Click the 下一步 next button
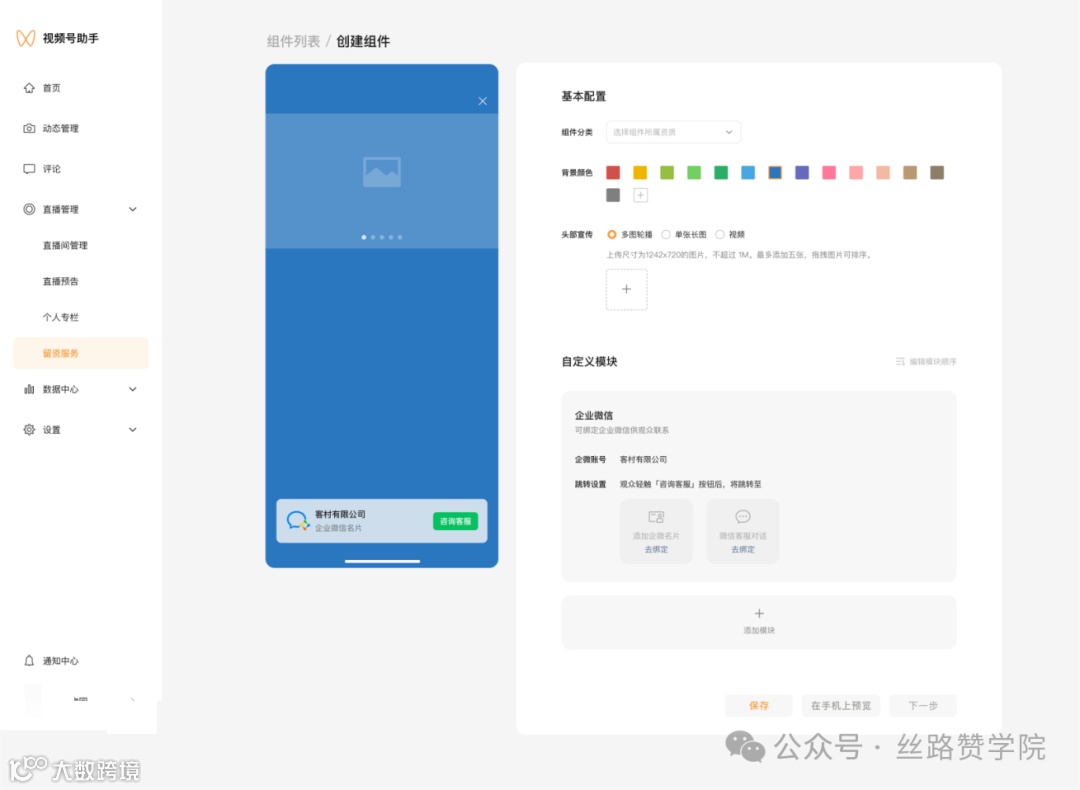The width and height of the screenshot is (1080, 790). tap(922, 705)
